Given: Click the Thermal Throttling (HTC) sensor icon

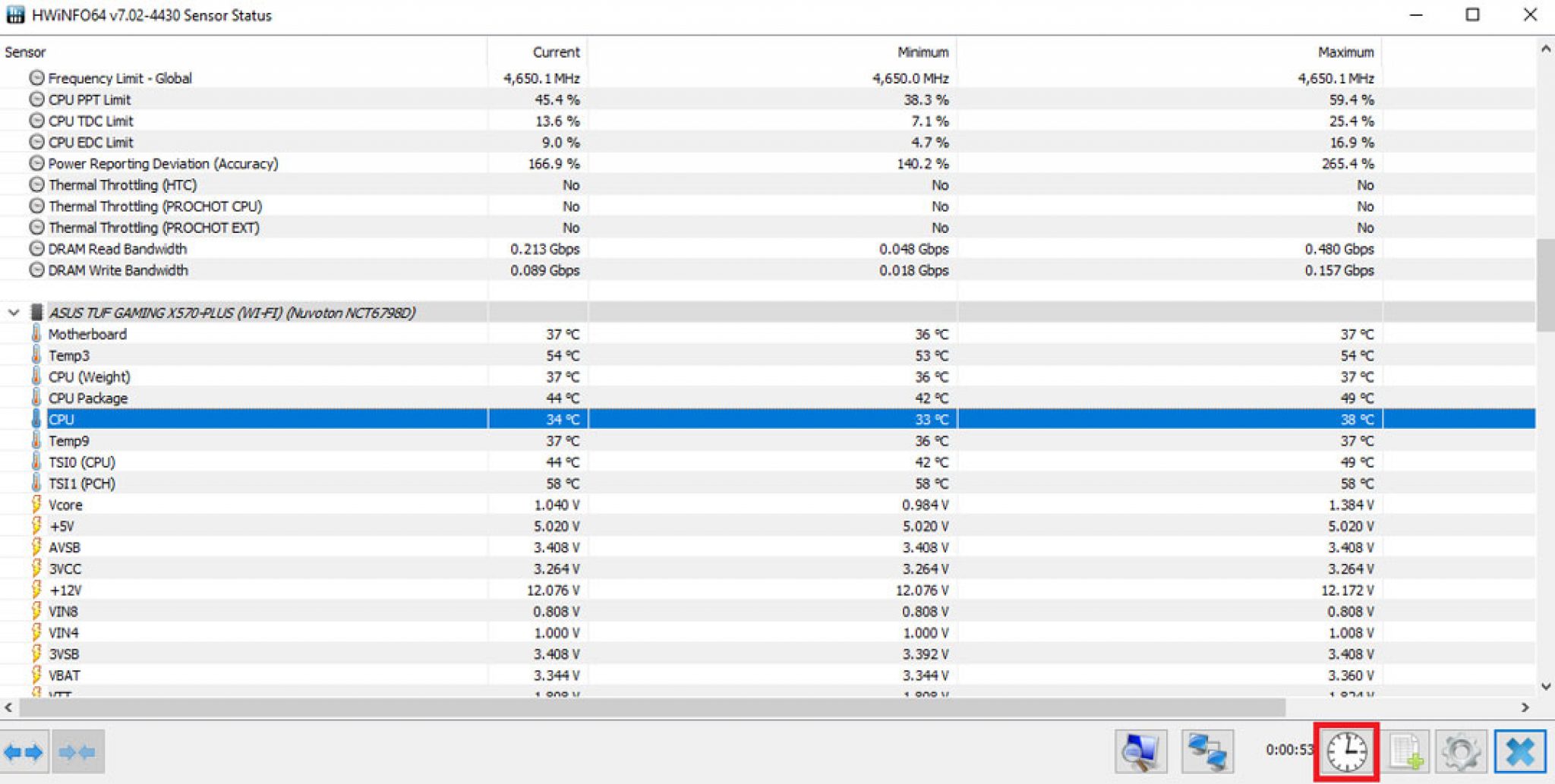Looking at the screenshot, I should point(36,184).
